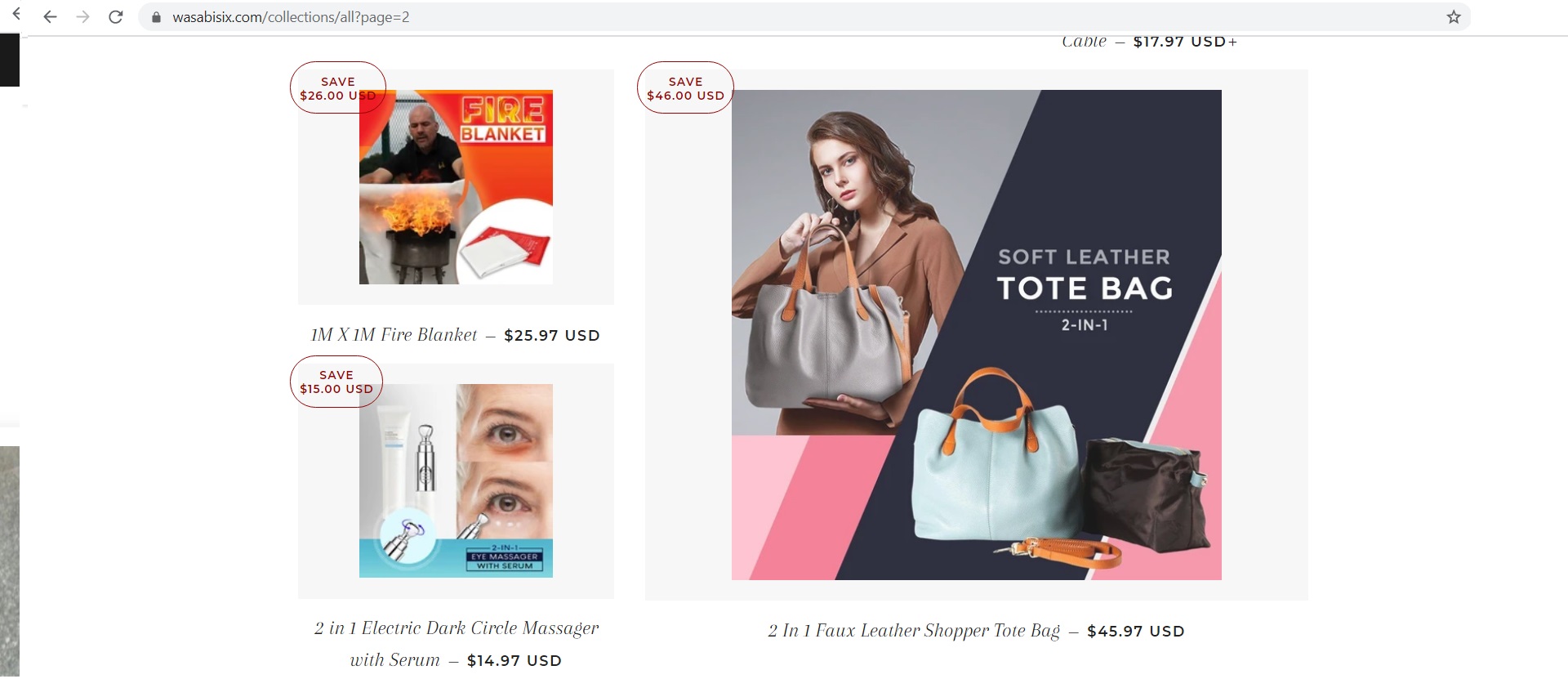
Task: Open 1M X 1M Fire Blanket link
Action: click(x=394, y=335)
